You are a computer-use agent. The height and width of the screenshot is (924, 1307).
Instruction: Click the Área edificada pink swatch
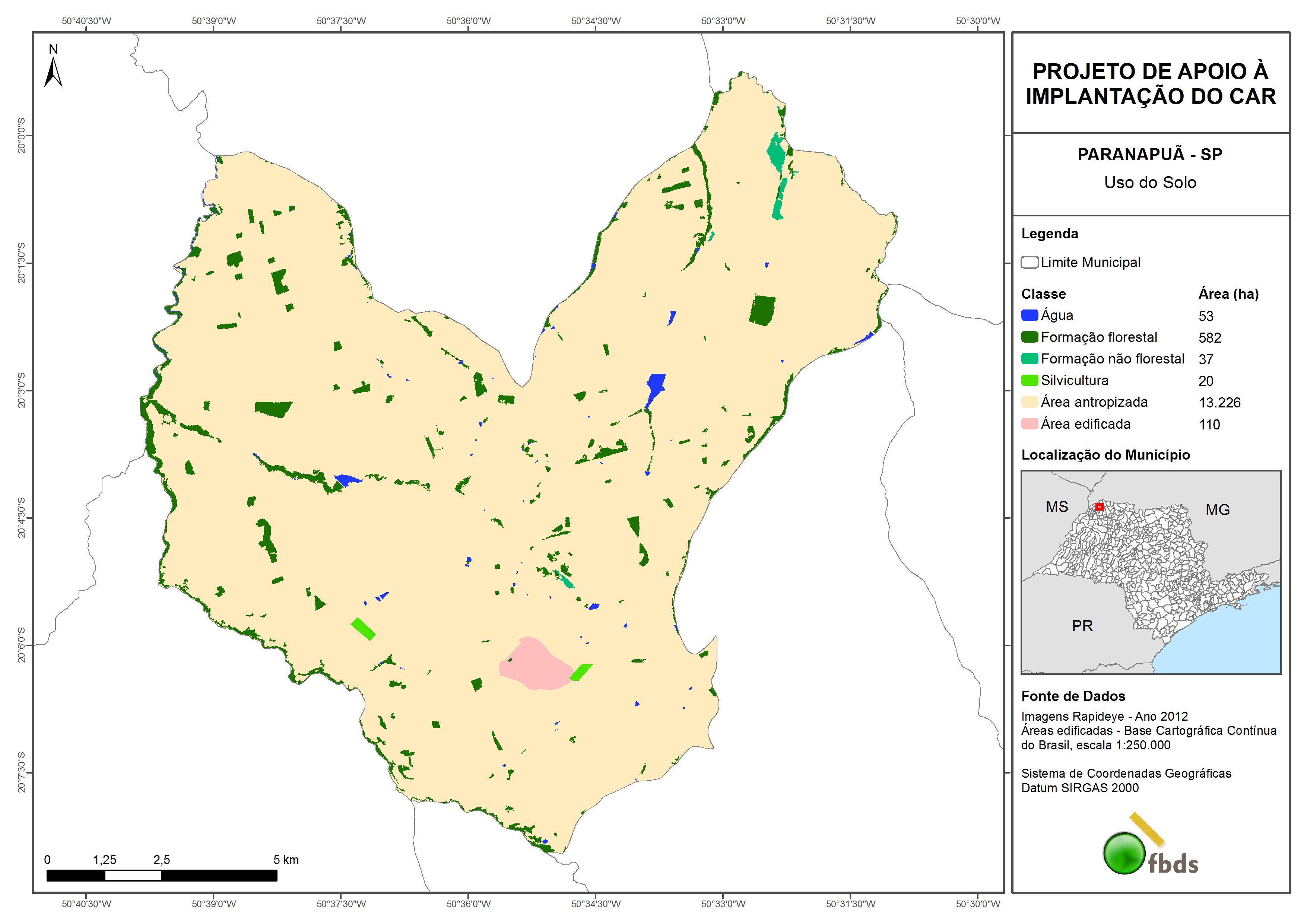(1029, 423)
